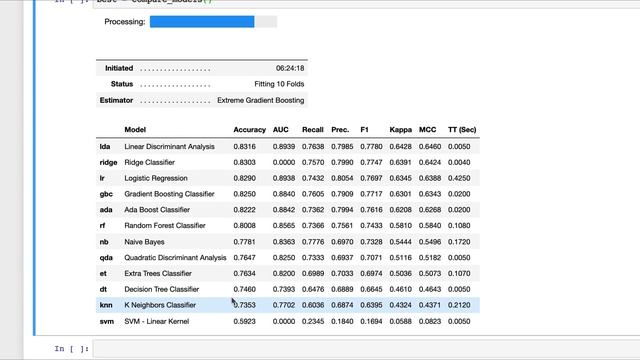Select the Model column header

point(135,130)
